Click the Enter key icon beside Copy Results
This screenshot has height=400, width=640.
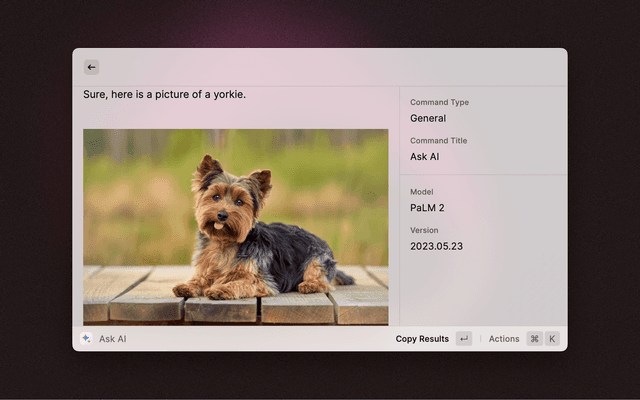(464, 339)
